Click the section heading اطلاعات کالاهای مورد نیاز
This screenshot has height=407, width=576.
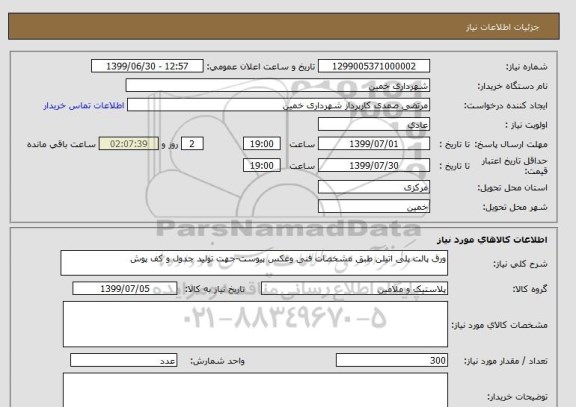pos(492,240)
